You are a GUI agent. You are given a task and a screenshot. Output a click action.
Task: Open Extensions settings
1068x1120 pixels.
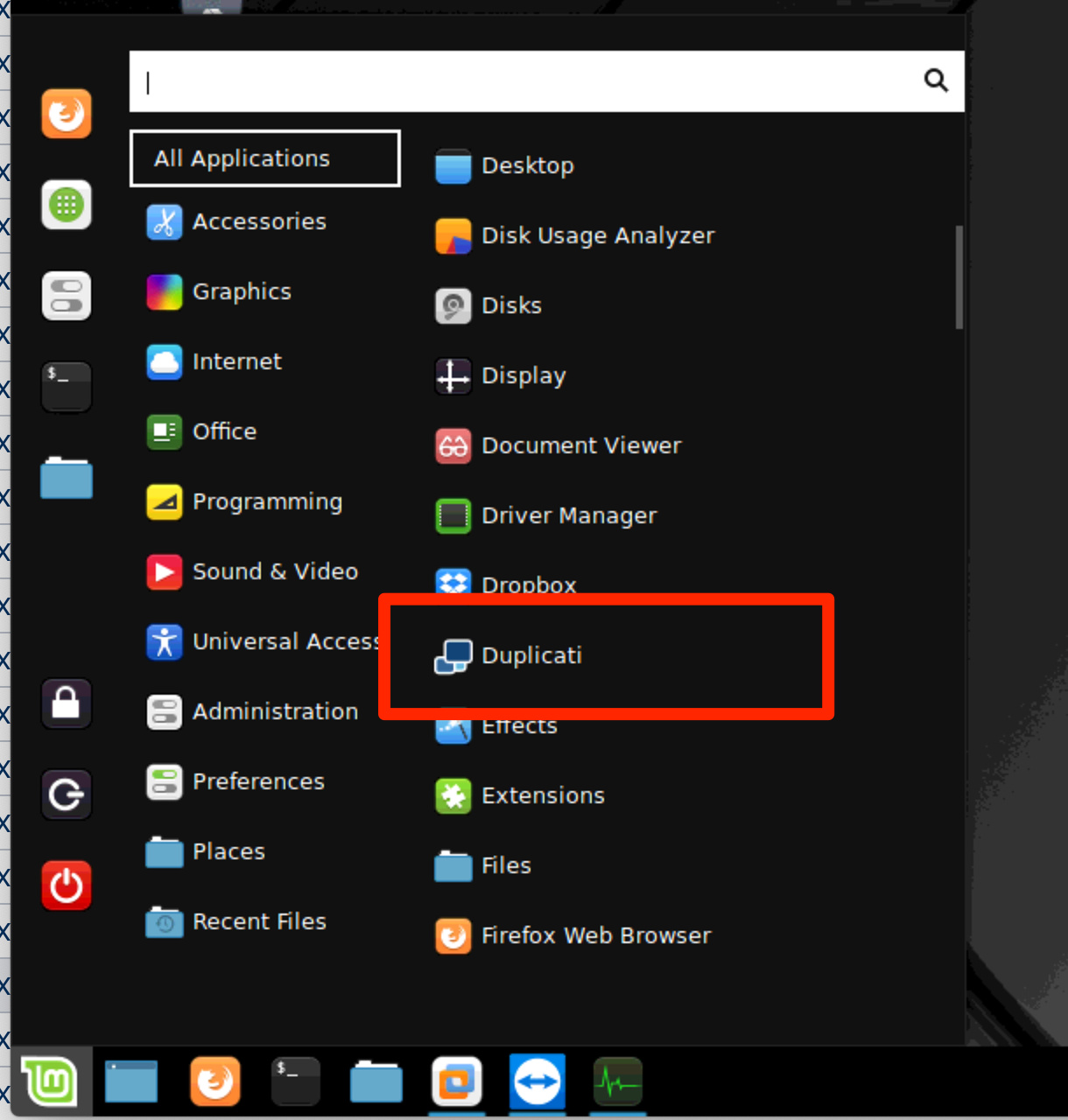pyautogui.click(x=521, y=795)
